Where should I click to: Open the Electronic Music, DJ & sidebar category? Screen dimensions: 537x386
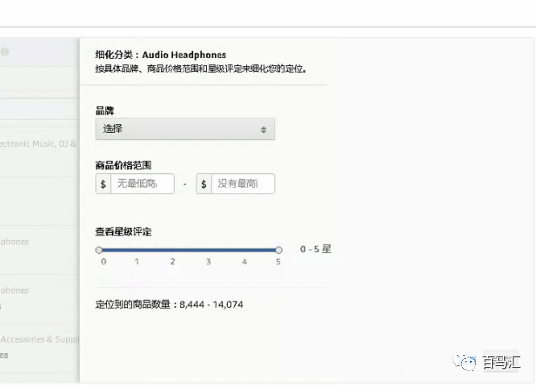pyautogui.click(x=38, y=144)
